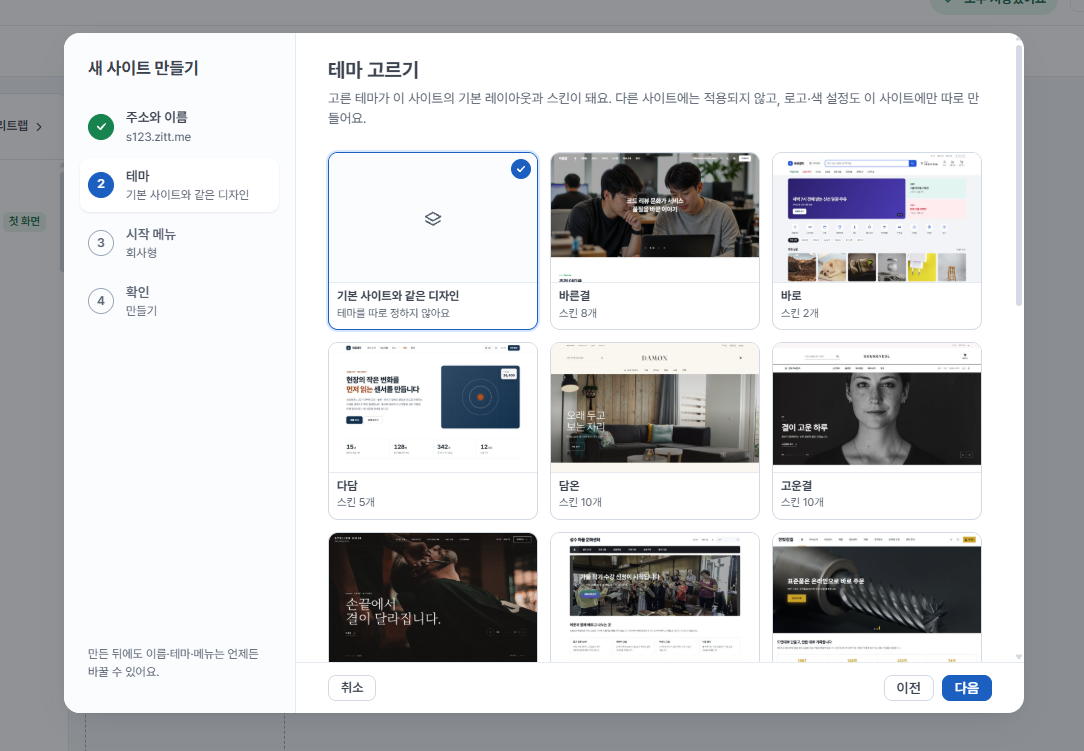Click the blue check mark on the selected theme card
The image size is (1084, 751).
pyautogui.click(x=521, y=169)
